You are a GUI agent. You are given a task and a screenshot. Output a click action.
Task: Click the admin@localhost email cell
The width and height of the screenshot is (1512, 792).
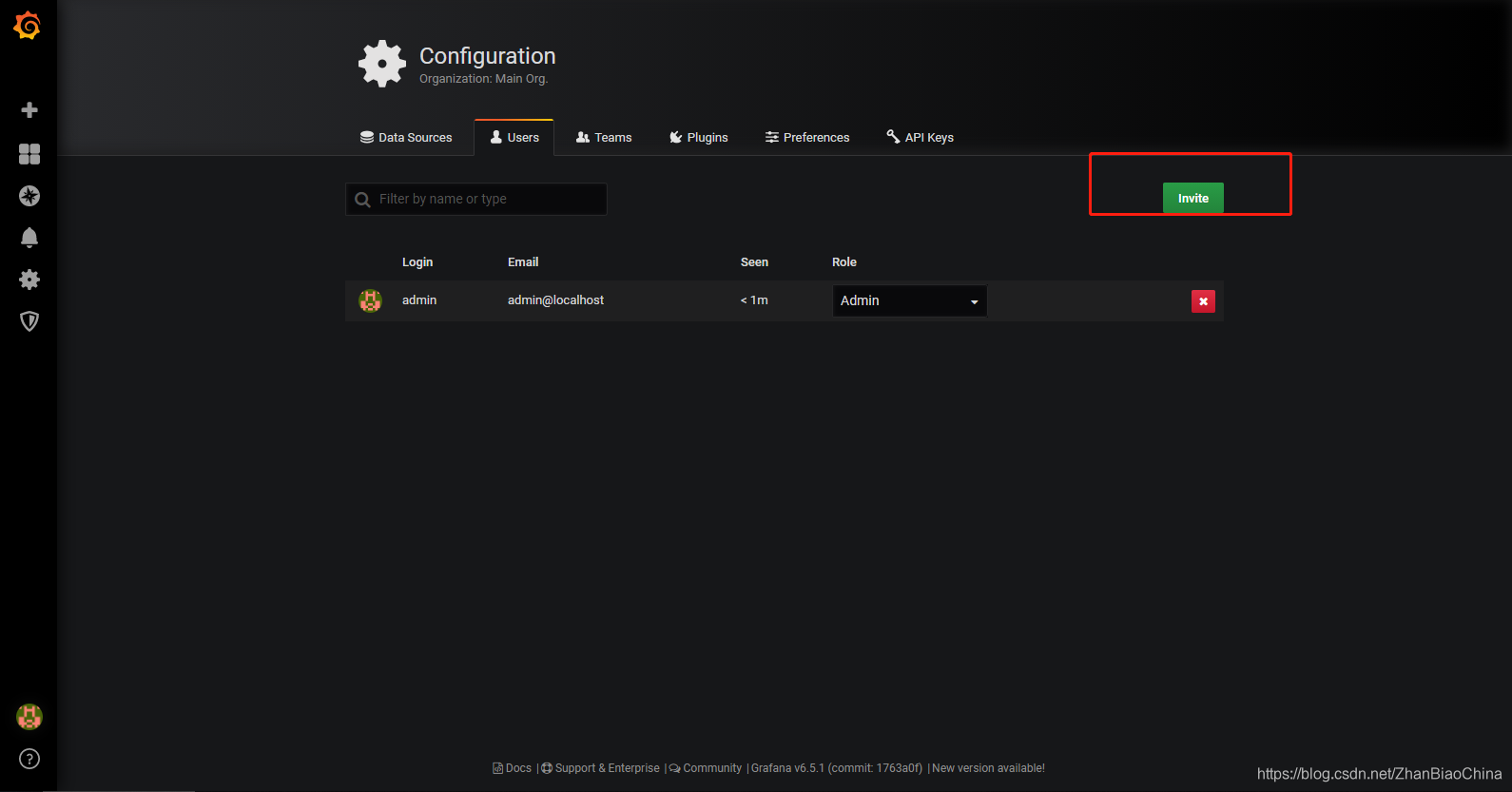[555, 300]
